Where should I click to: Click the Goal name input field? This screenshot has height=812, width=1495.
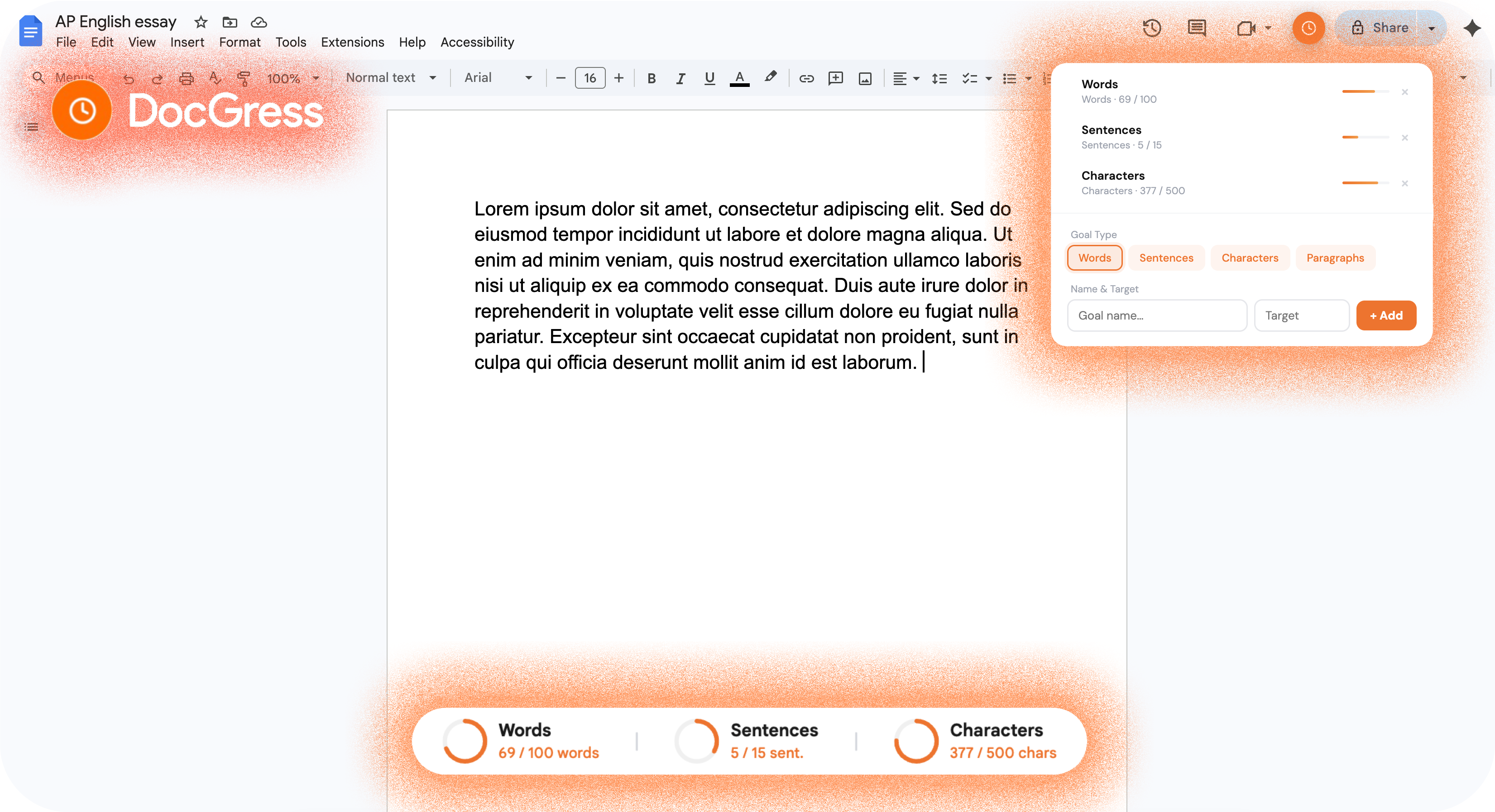click(1157, 315)
